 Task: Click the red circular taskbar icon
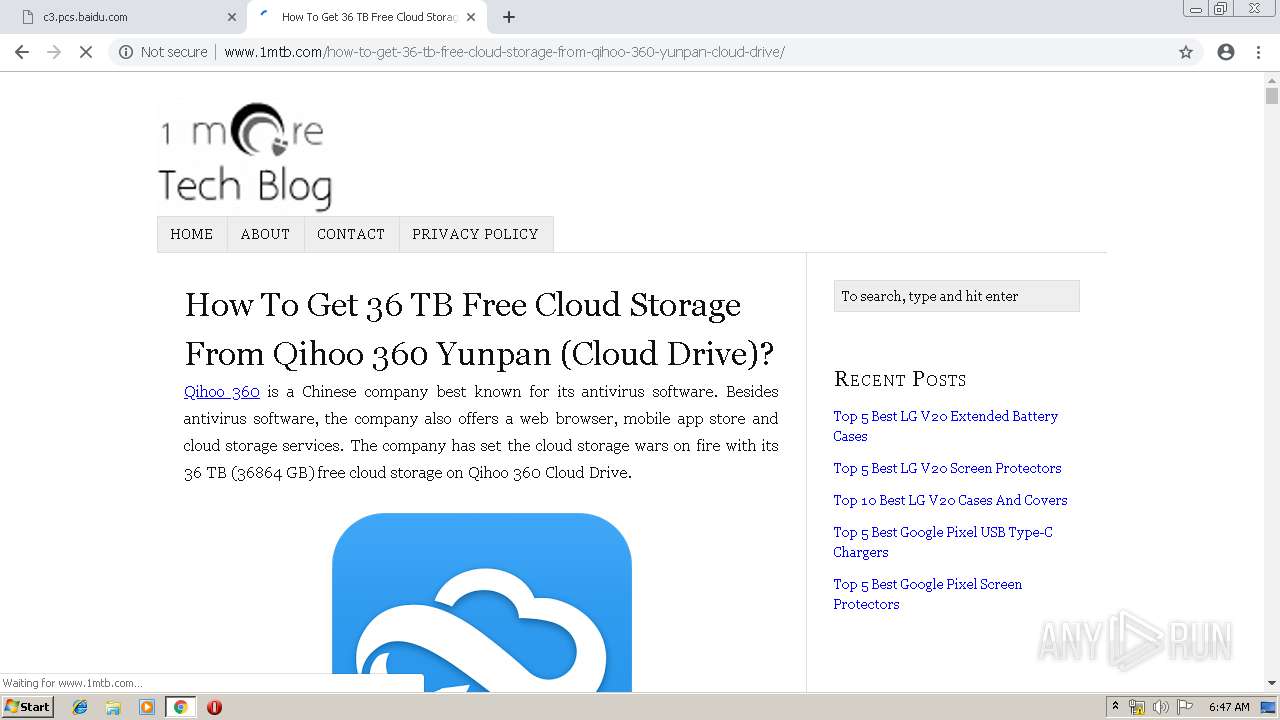214,707
